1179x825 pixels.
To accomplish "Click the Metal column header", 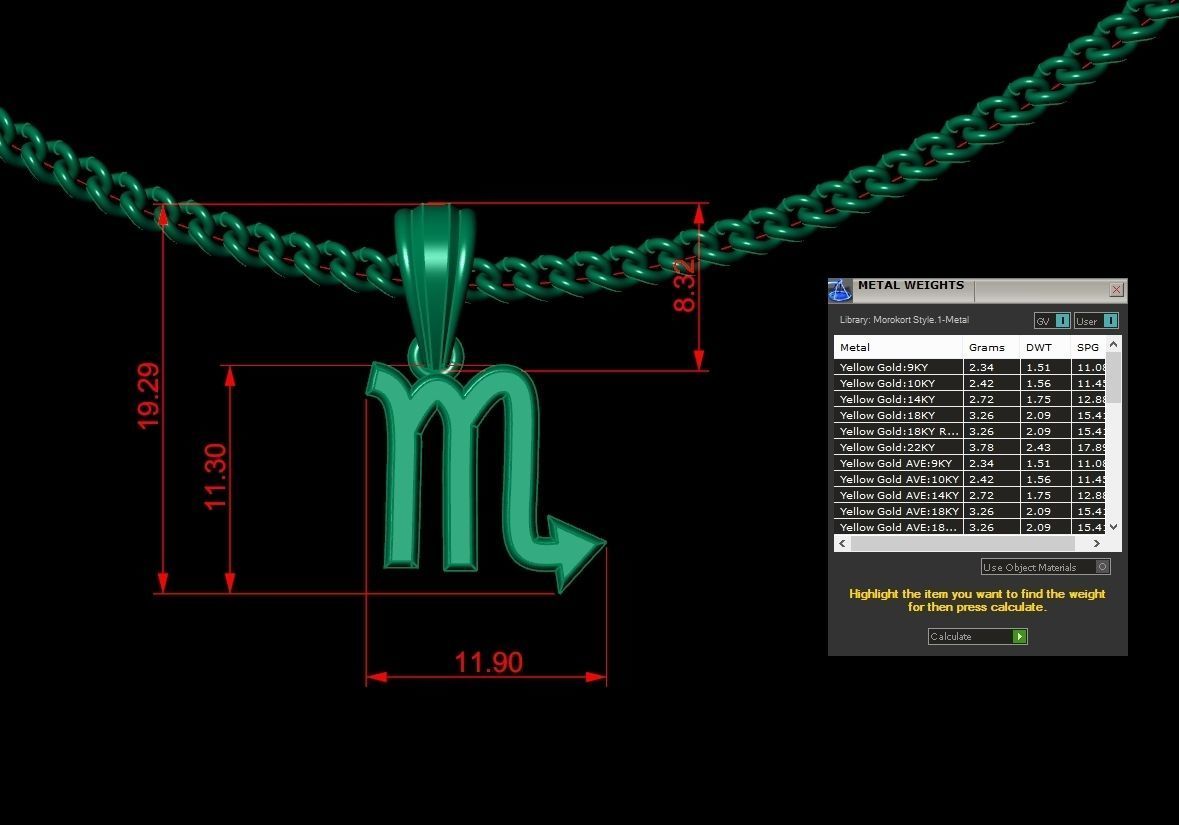I will (899, 347).
